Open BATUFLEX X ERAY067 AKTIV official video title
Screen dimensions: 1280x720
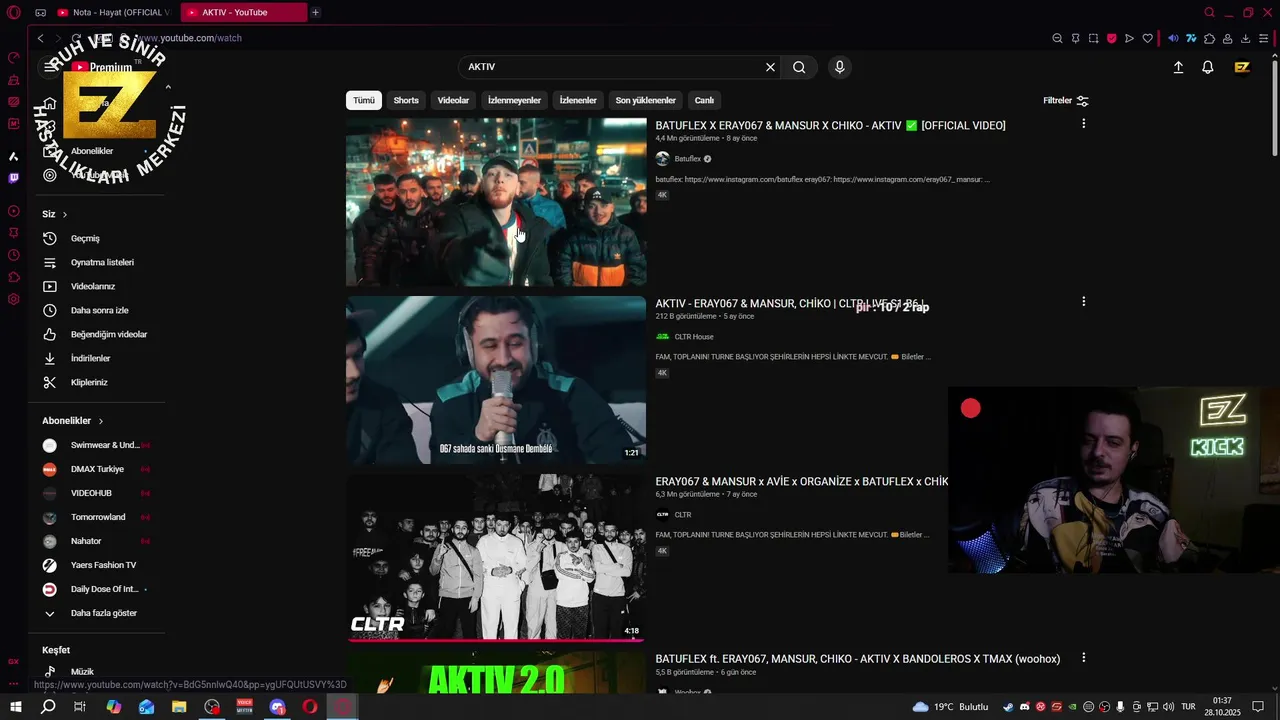[x=830, y=125]
